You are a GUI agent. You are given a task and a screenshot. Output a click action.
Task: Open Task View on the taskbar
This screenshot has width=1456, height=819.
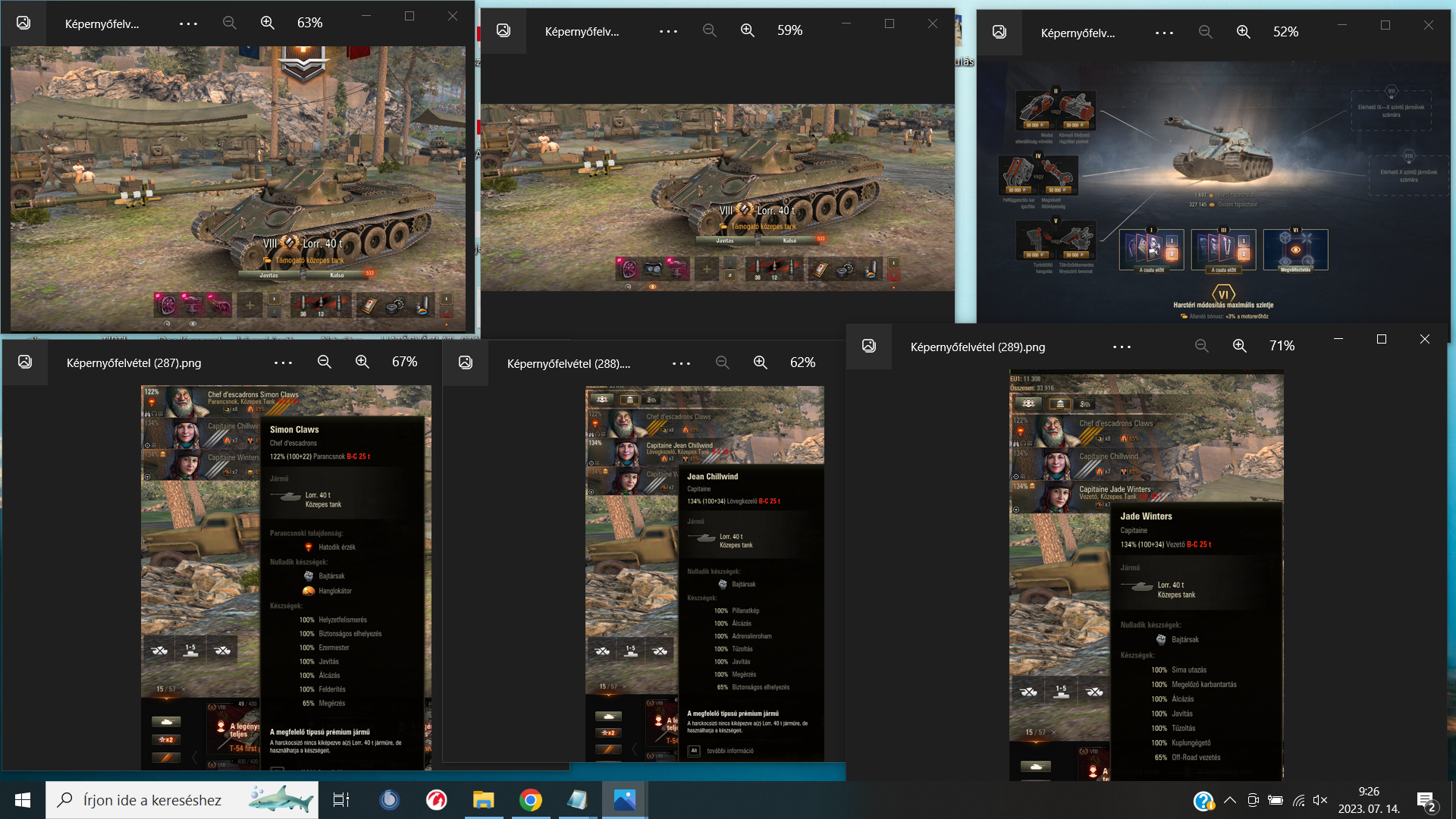(341, 800)
